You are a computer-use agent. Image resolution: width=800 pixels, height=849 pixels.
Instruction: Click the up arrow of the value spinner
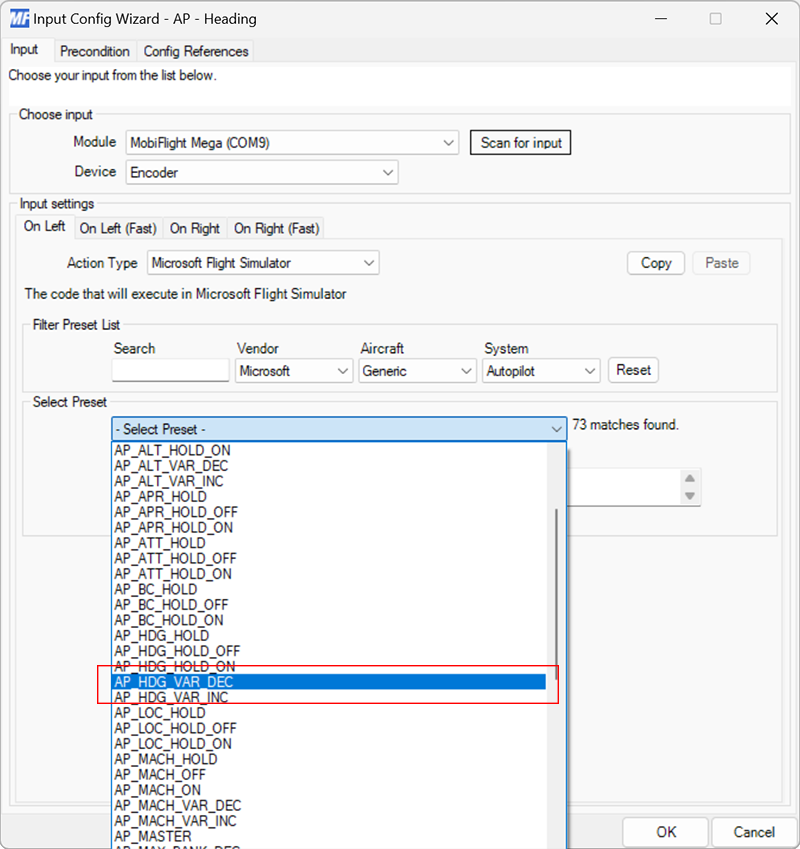pos(690,479)
